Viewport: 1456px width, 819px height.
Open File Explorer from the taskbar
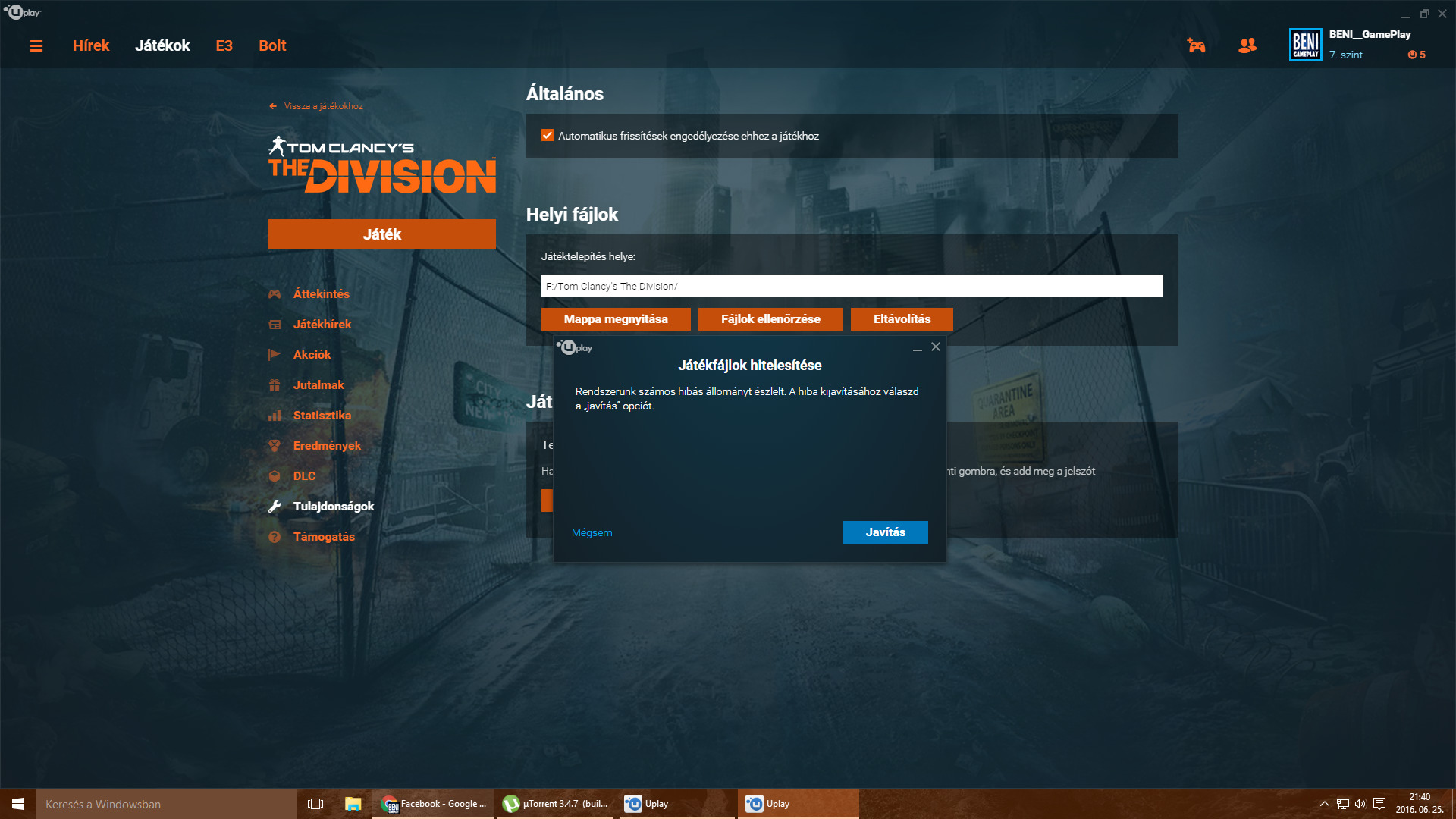353,804
